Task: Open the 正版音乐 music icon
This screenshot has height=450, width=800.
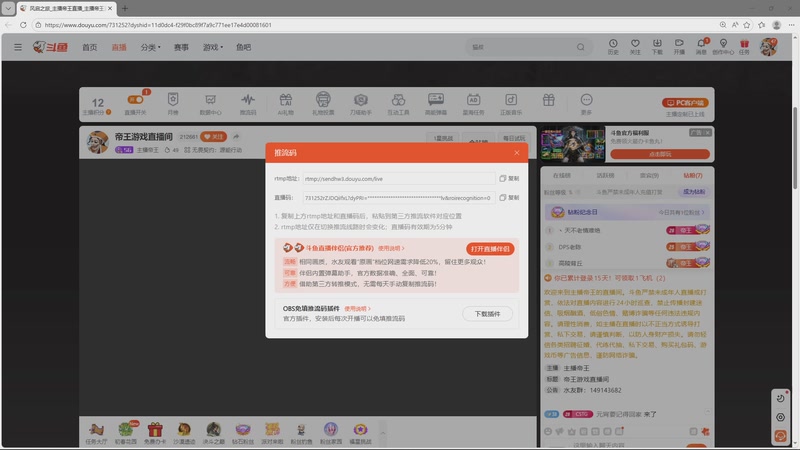Action: click(511, 104)
